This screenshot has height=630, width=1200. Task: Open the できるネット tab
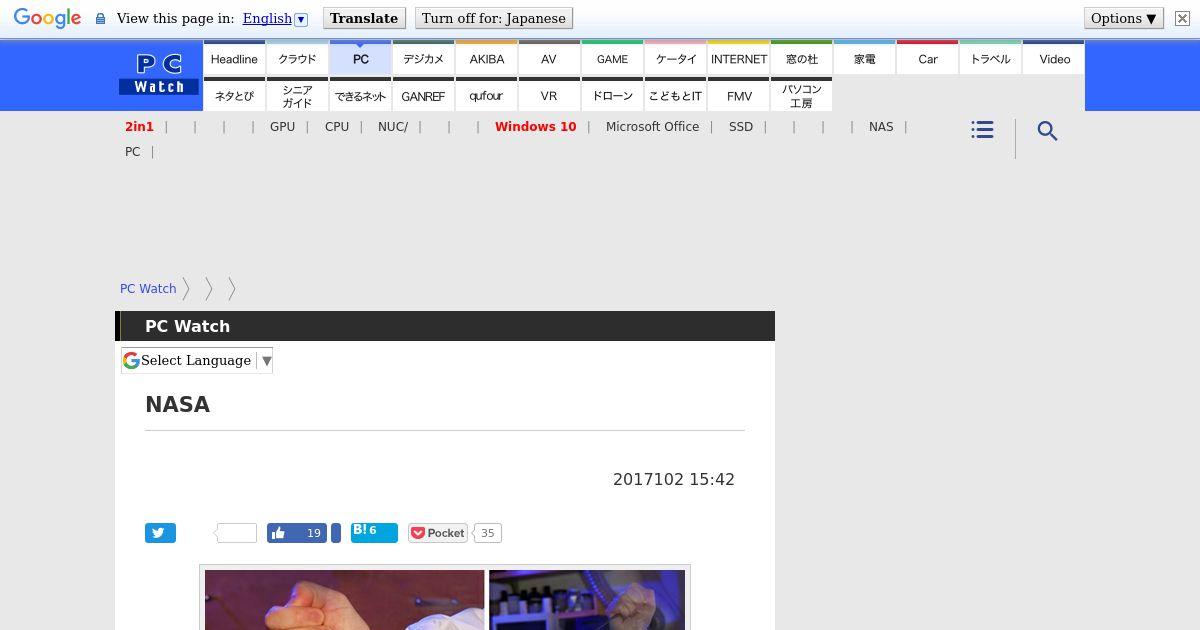click(x=360, y=95)
